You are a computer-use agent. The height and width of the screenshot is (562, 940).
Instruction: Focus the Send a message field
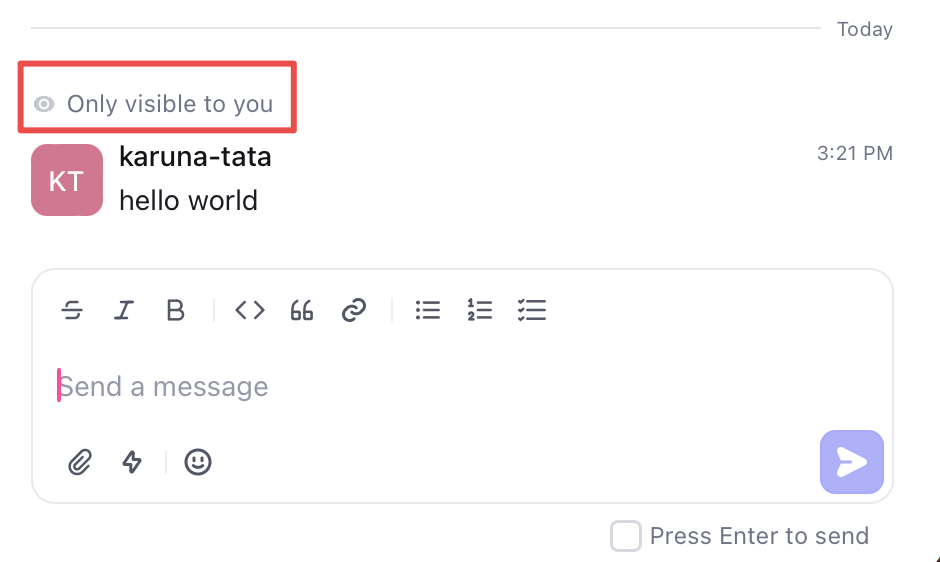pos(400,387)
